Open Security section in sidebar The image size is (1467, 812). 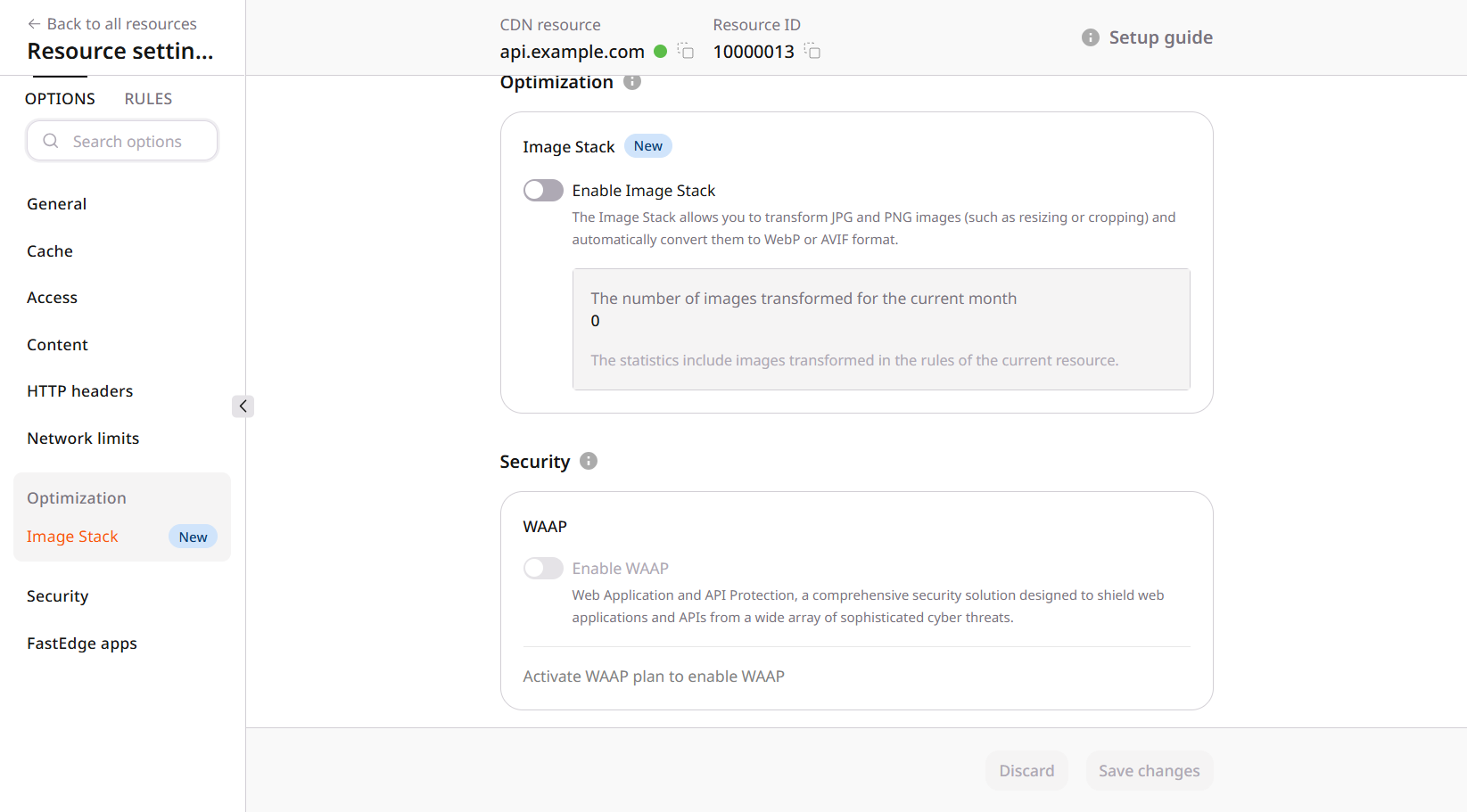click(x=57, y=596)
